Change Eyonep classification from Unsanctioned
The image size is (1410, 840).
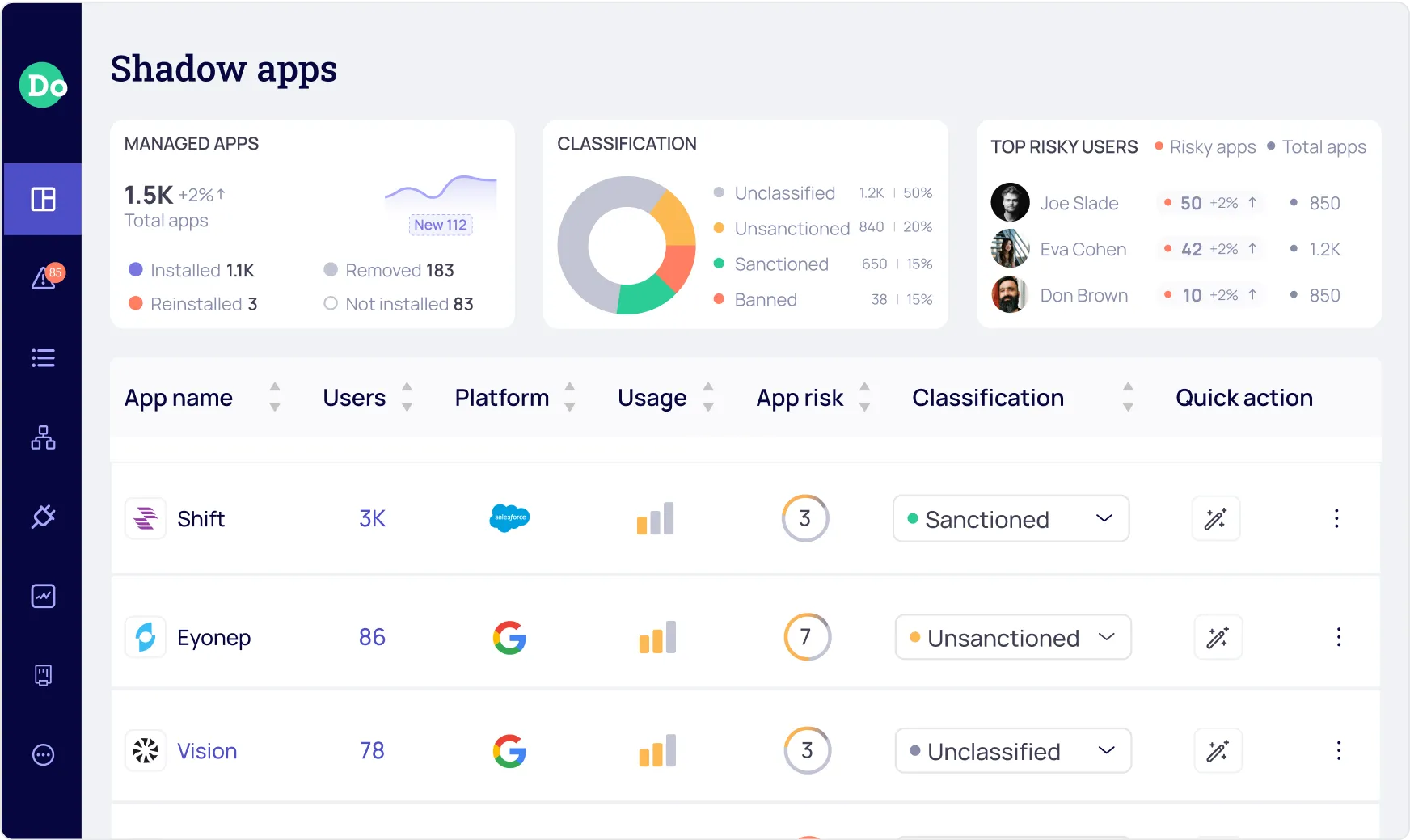click(x=1011, y=637)
